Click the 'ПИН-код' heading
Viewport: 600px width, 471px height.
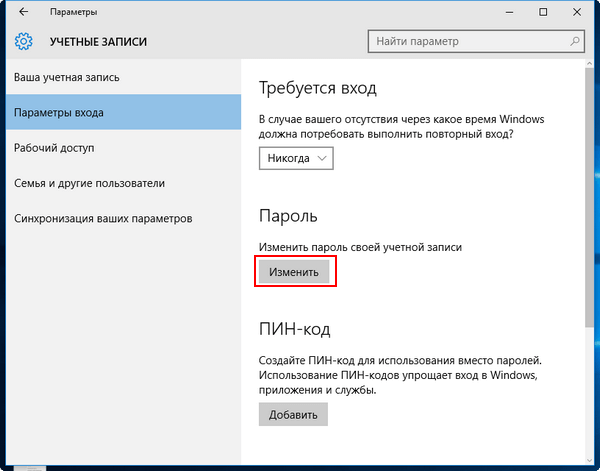[x=294, y=329]
